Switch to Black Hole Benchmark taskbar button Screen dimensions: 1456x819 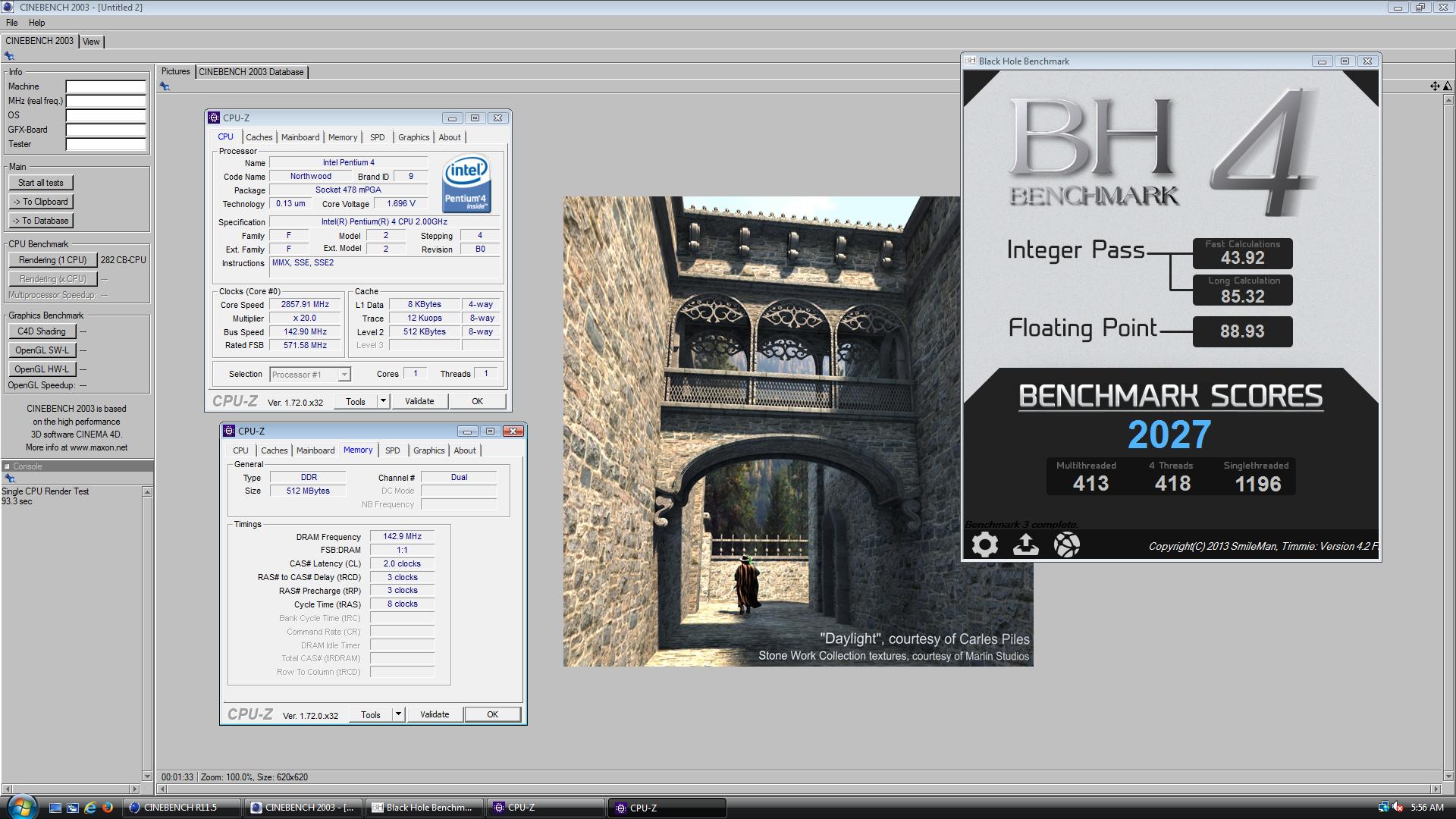[x=424, y=808]
